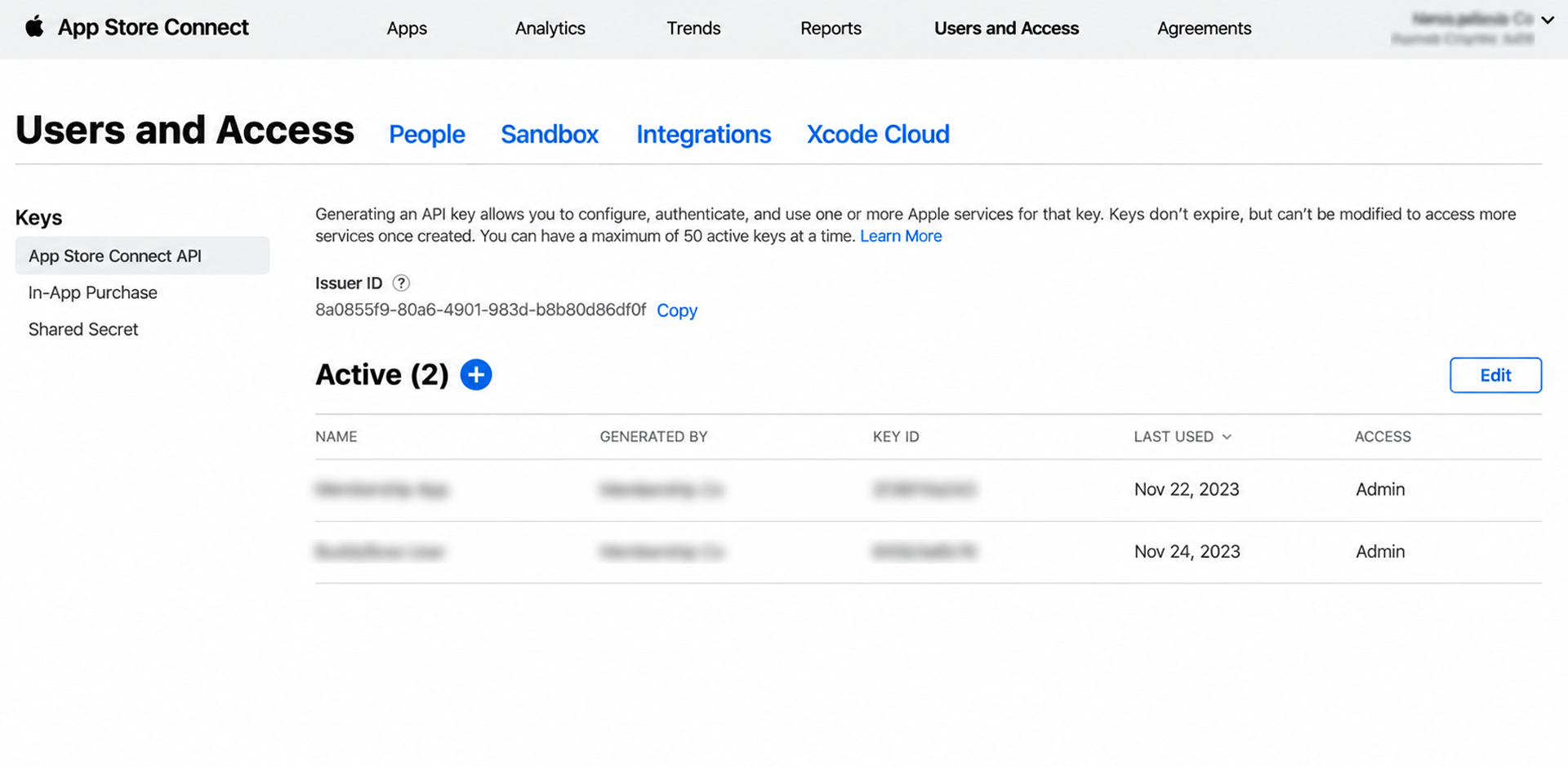Screen dimensions: 1568x767
Task: Select In-App Purchase in Keys sidebar
Action: coord(92,292)
